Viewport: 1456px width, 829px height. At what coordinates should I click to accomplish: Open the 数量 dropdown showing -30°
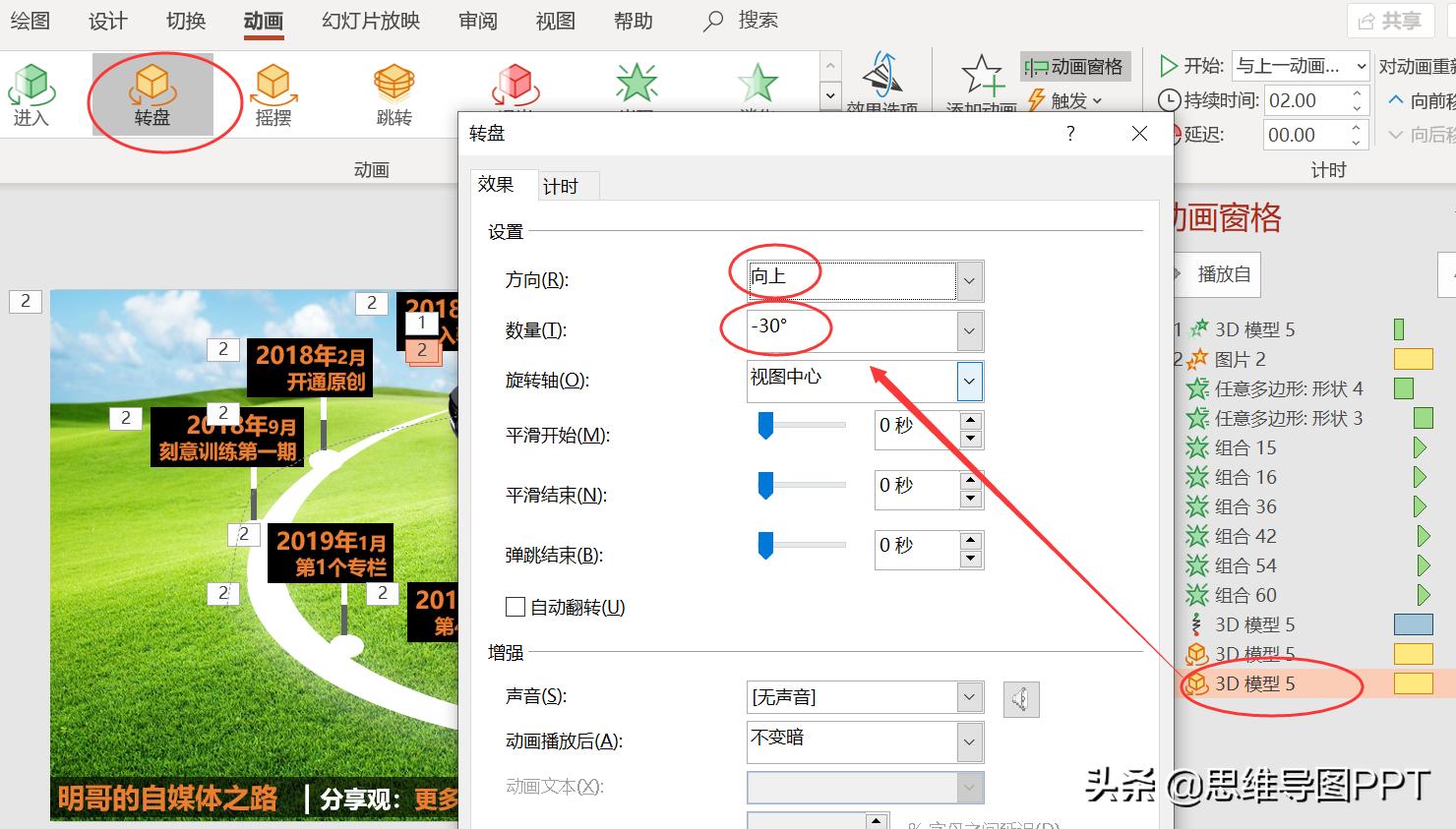pos(968,331)
